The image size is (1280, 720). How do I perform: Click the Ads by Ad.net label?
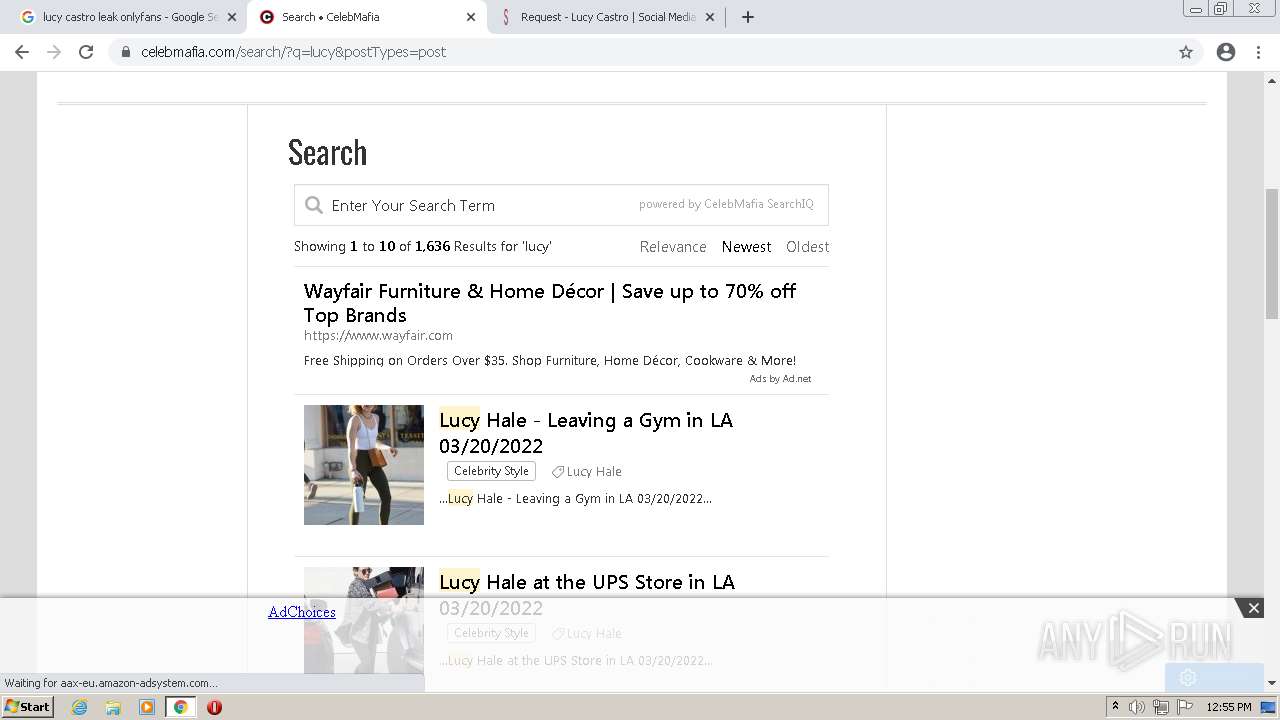click(780, 379)
